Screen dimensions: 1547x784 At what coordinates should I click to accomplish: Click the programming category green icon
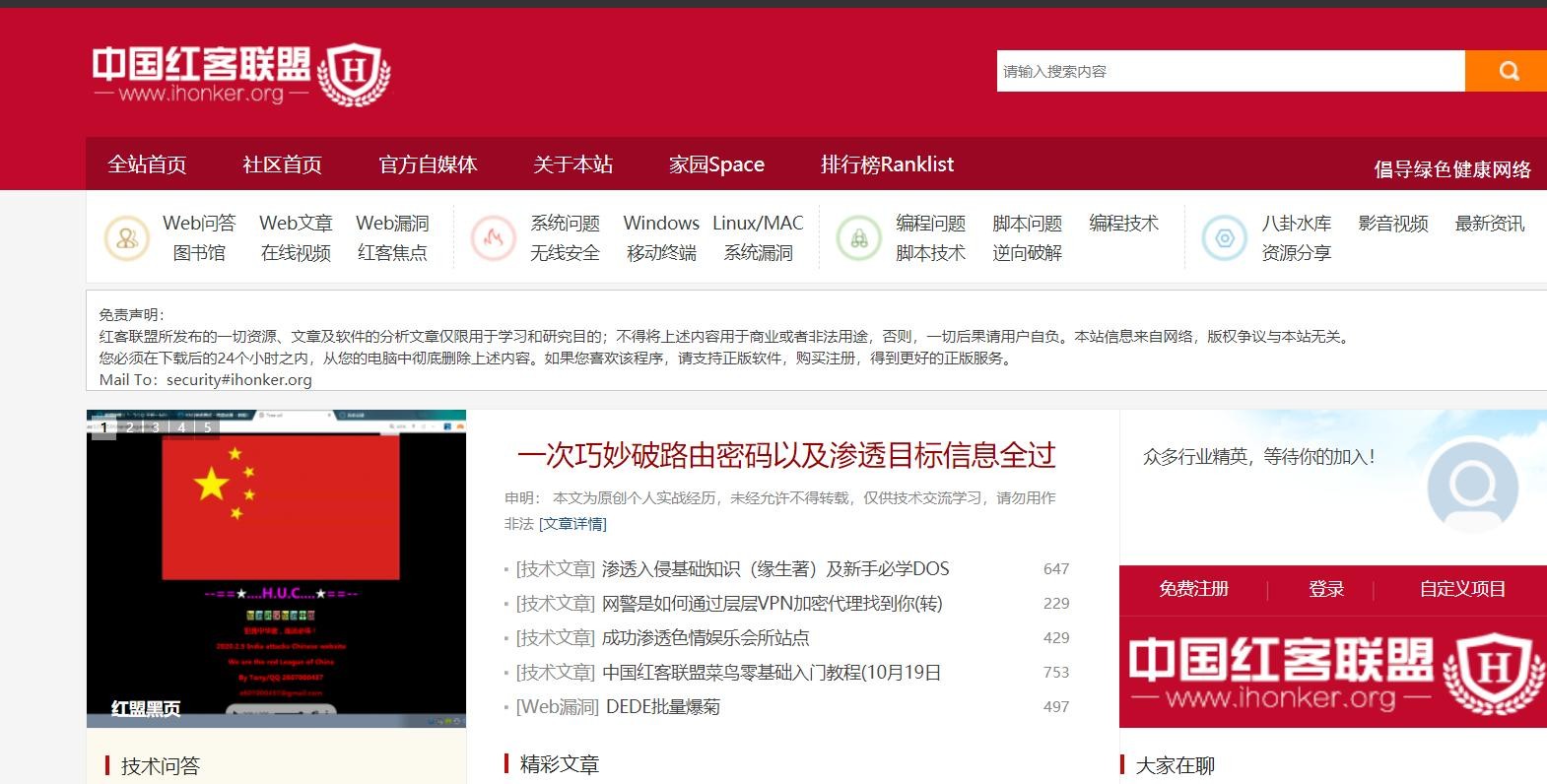coord(858,238)
